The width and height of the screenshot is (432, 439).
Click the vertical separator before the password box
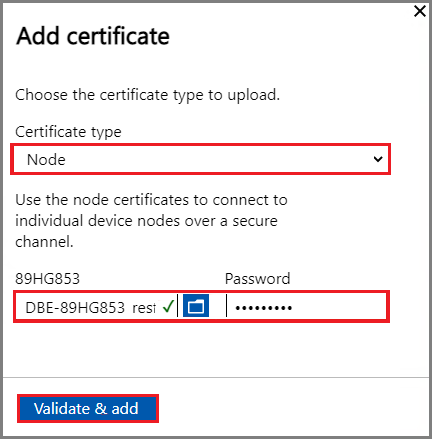pos(226,306)
